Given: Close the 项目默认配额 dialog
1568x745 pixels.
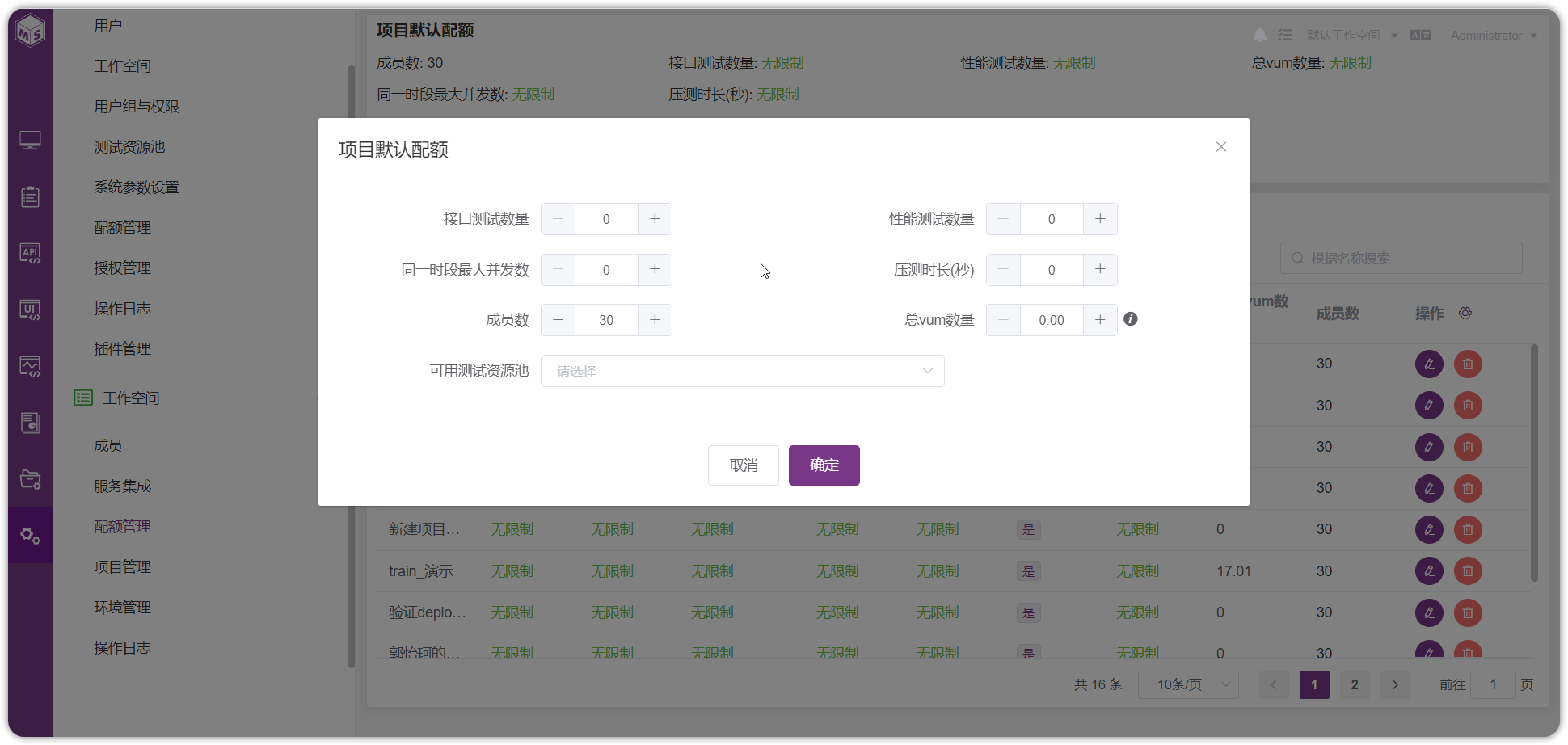Looking at the screenshot, I should [x=1221, y=147].
